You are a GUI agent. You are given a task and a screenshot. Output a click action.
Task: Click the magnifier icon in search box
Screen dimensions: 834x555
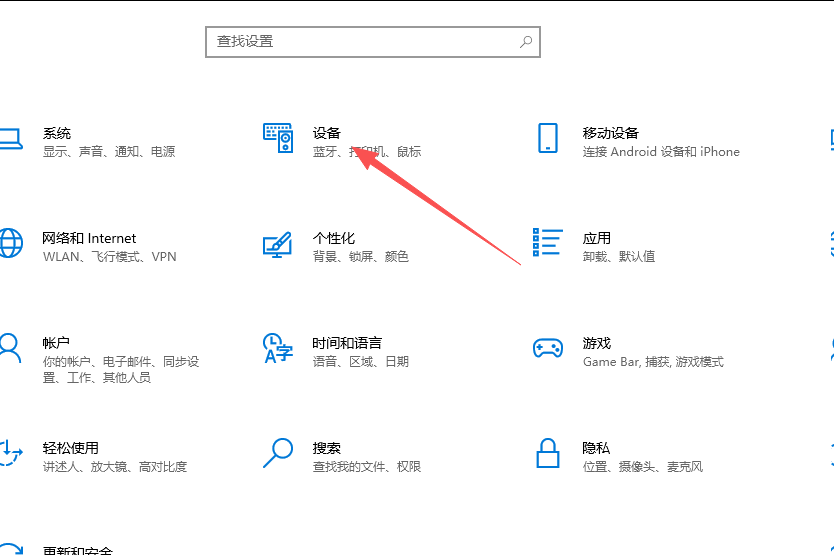click(x=526, y=42)
